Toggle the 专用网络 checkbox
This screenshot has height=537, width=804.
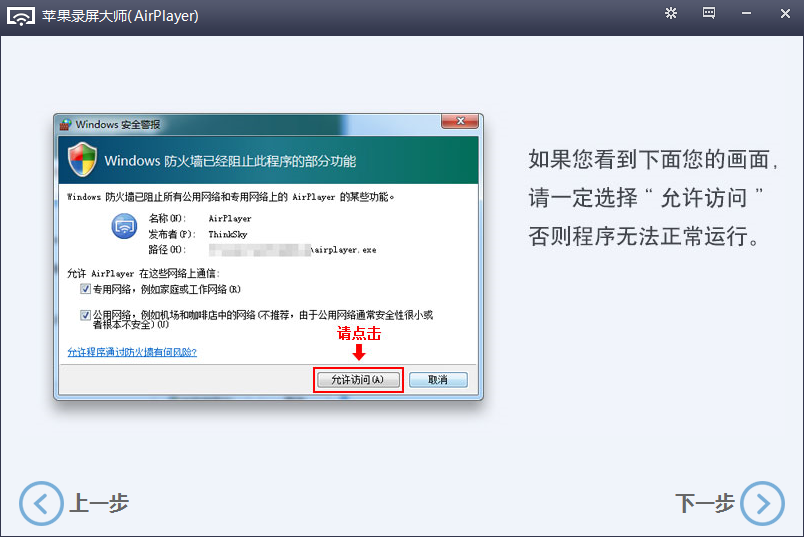pyautogui.click(x=85, y=289)
